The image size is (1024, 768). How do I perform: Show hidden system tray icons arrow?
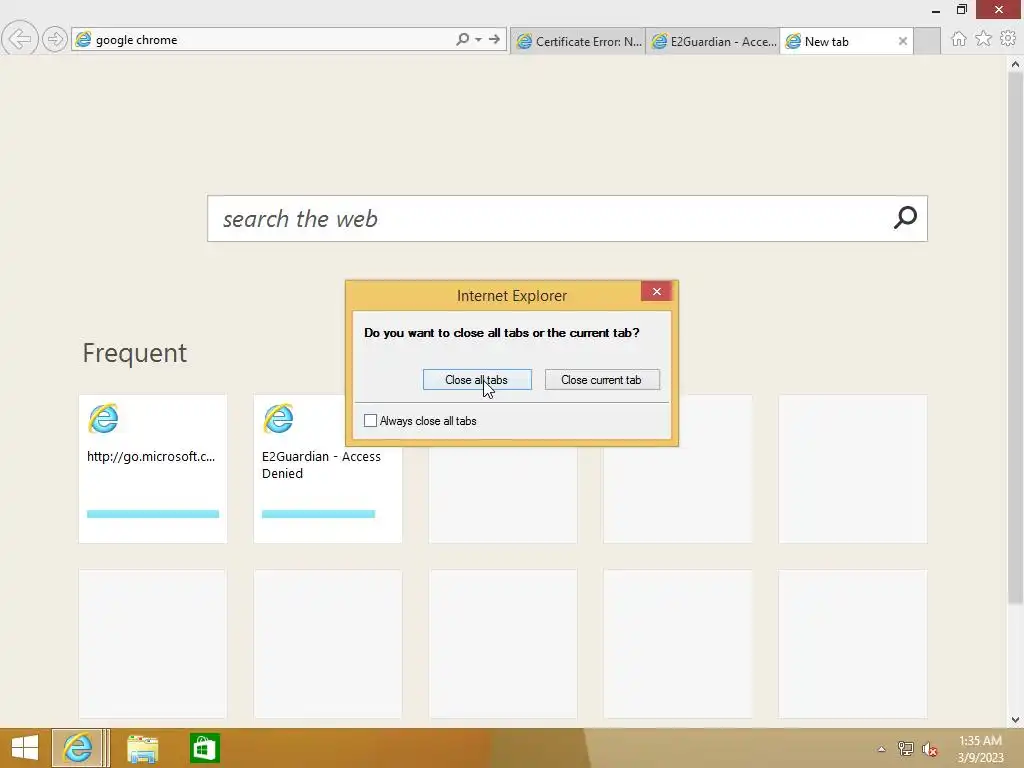[881, 749]
